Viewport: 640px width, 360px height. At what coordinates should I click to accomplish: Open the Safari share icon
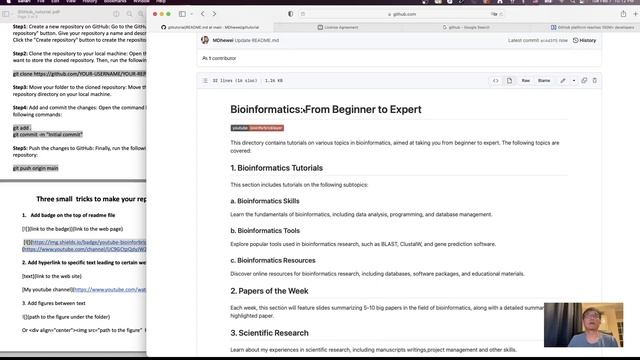coord(623,14)
